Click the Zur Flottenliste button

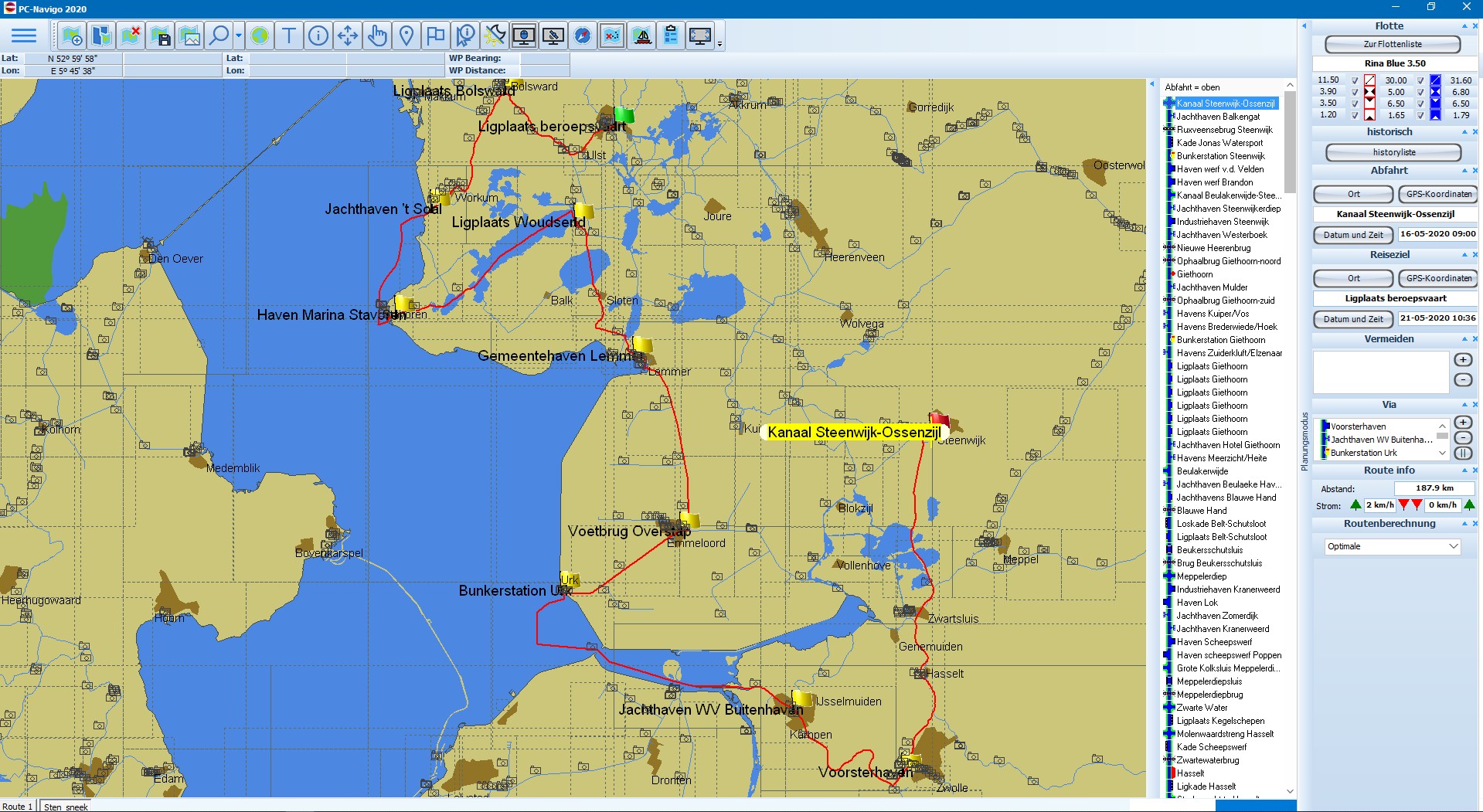point(1393,45)
